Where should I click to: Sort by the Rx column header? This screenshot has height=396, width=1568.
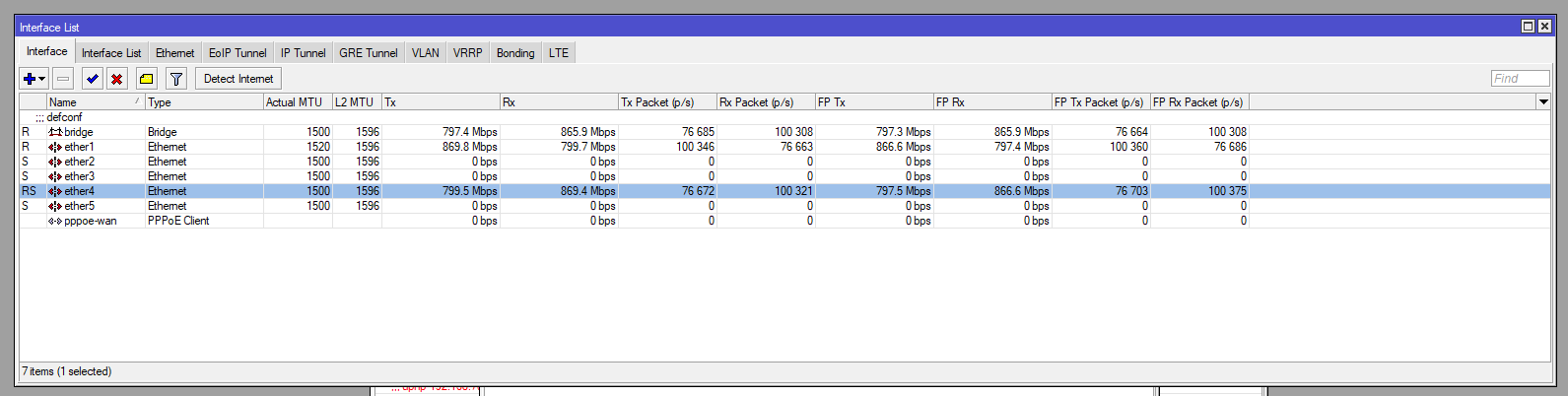(x=559, y=101)
